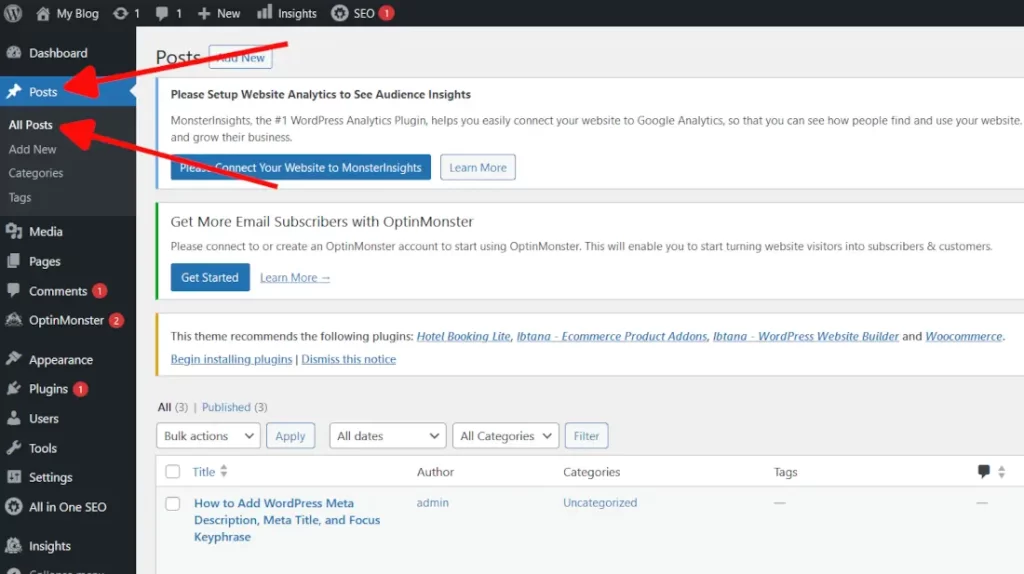The width and height of the screenshot is (1024, 574).
Task: Click the Plugins plug icon
Action: click(x=14, y=389)
